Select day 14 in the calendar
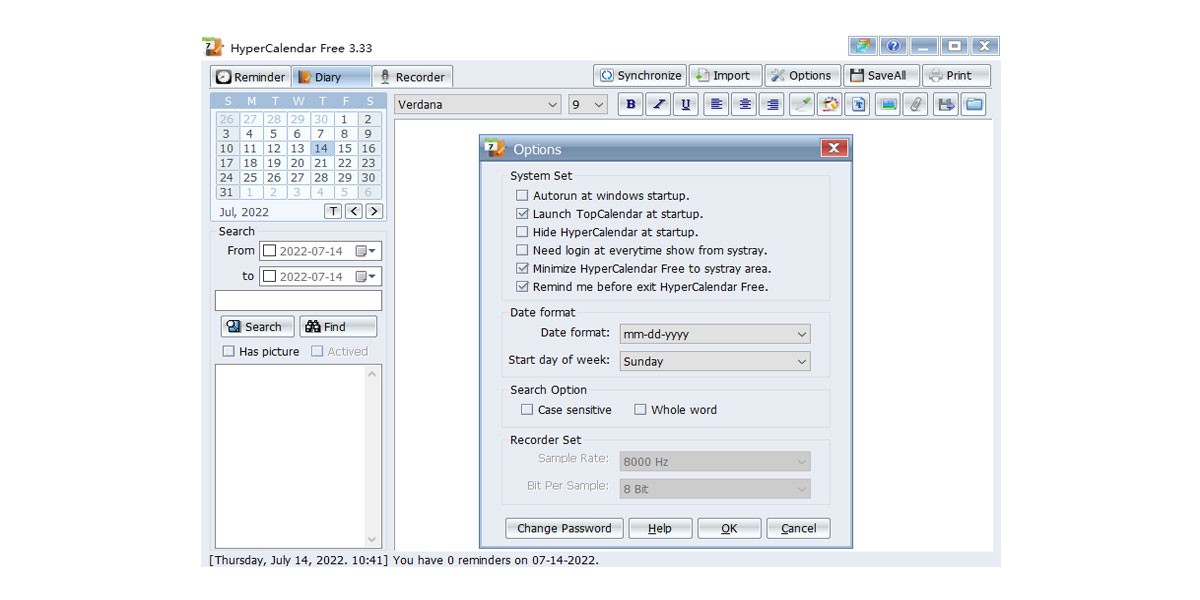 point(321,148)
